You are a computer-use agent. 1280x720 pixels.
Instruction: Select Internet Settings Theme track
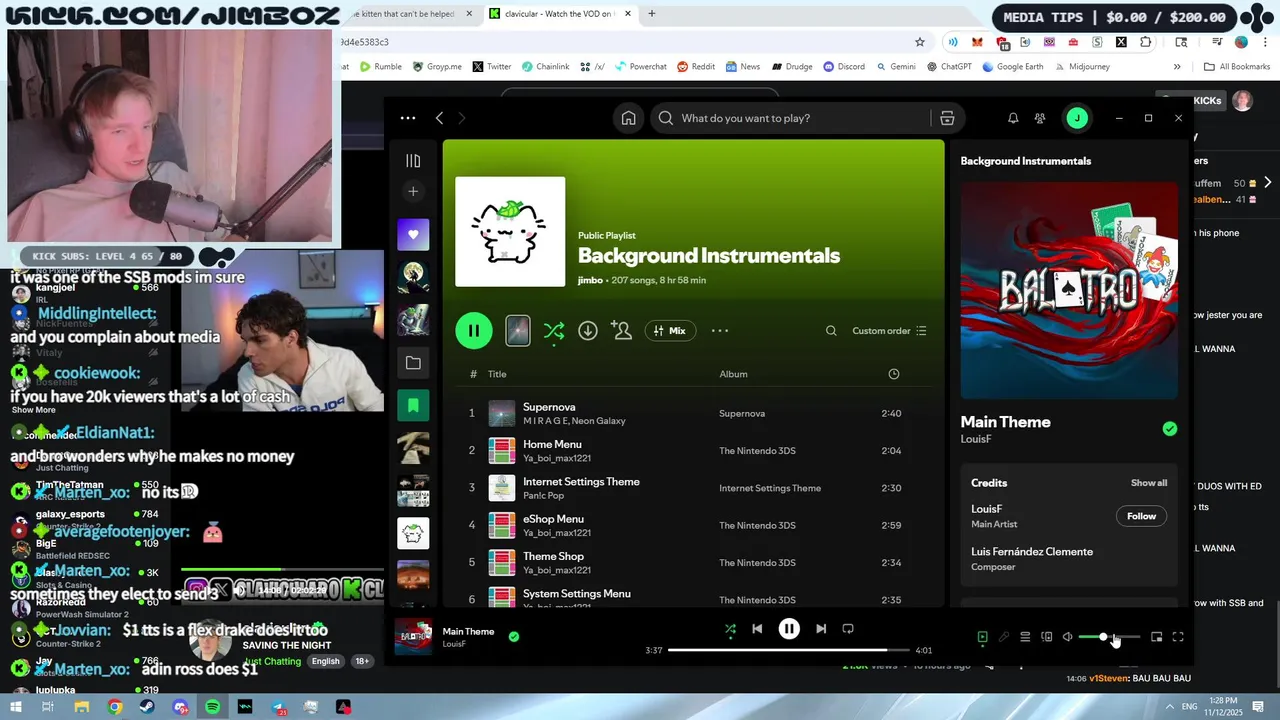pos(581,481)
